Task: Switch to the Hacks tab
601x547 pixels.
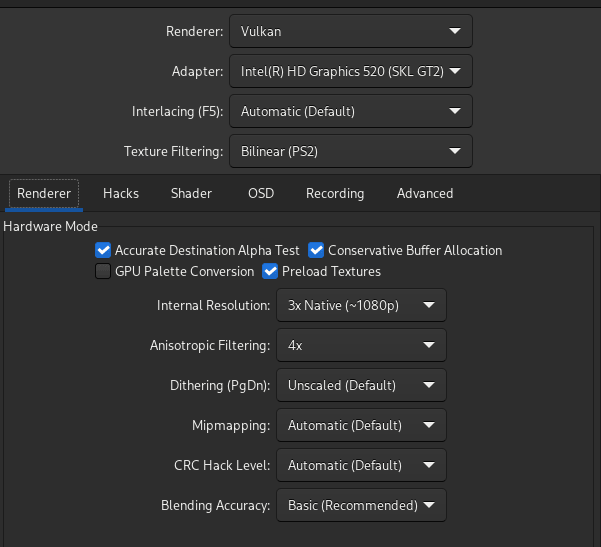Action: point(121,194)
